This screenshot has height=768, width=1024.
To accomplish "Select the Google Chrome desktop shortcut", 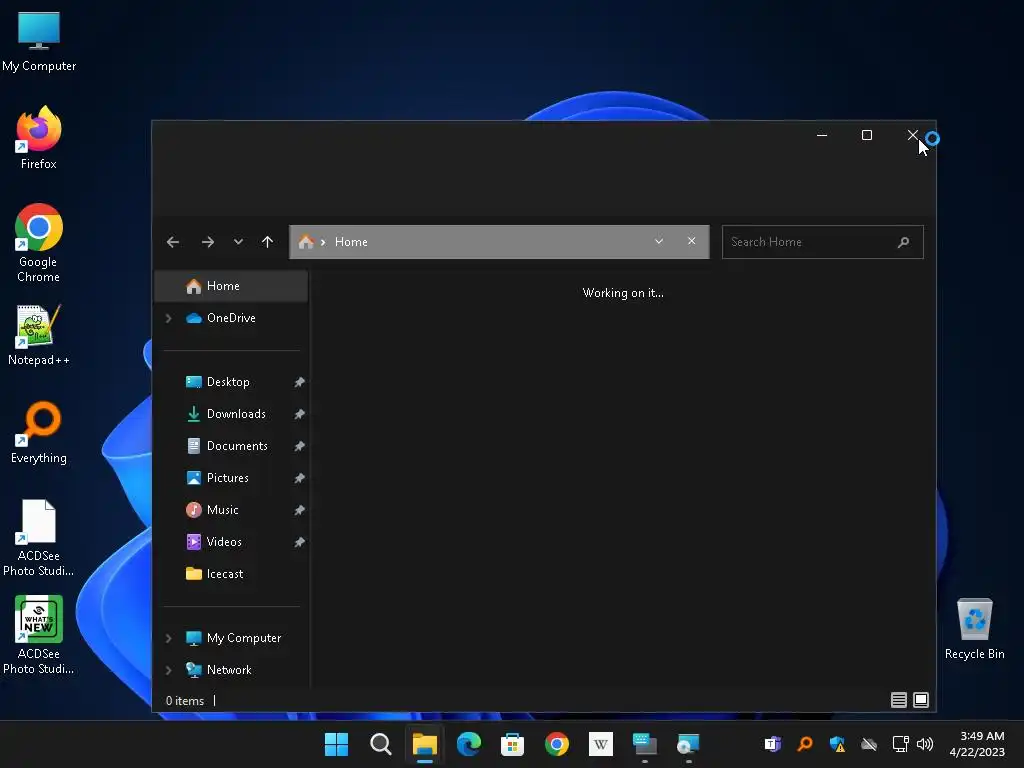I will [39, 244].
